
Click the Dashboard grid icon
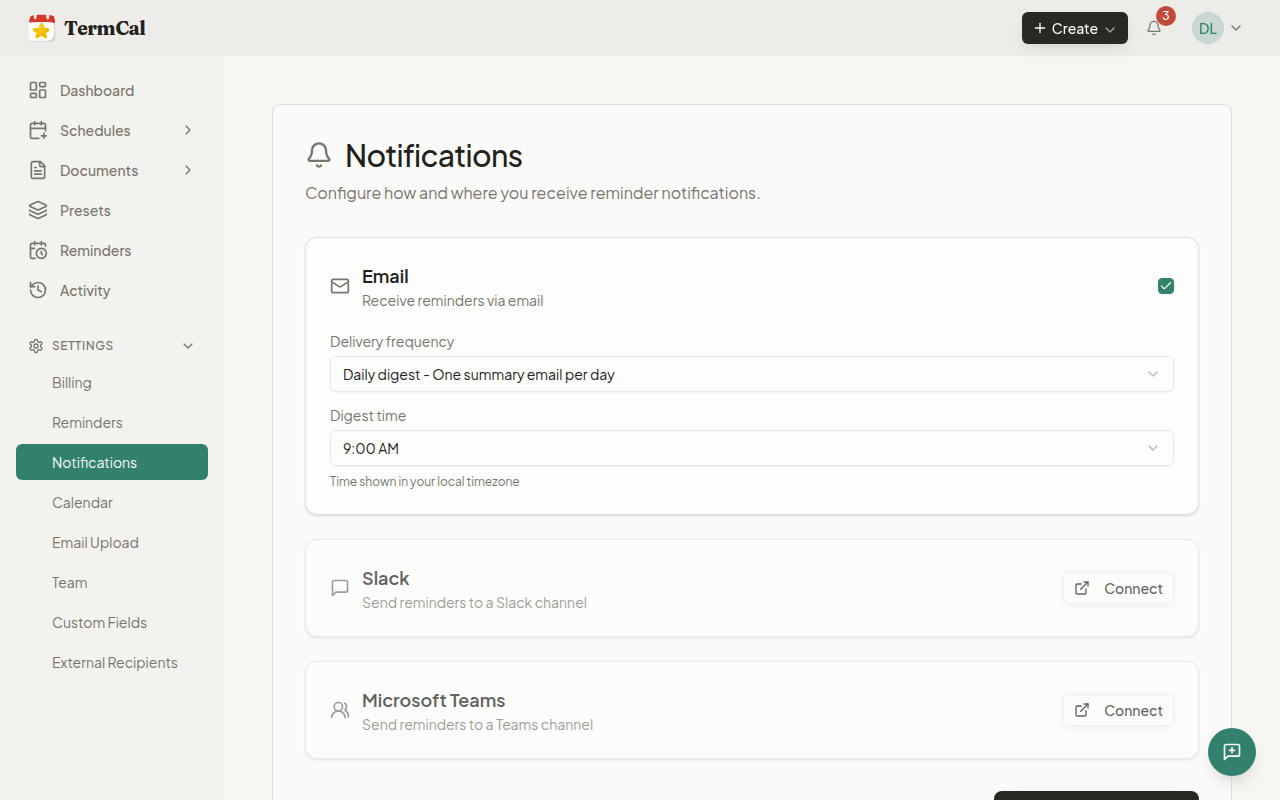click(x=38, y=91)
